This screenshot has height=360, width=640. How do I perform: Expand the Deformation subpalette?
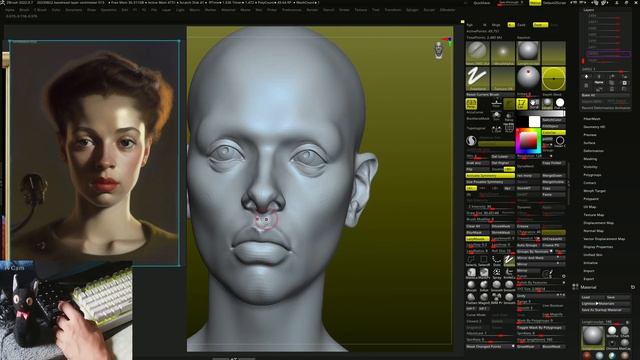tap(593, 151)
